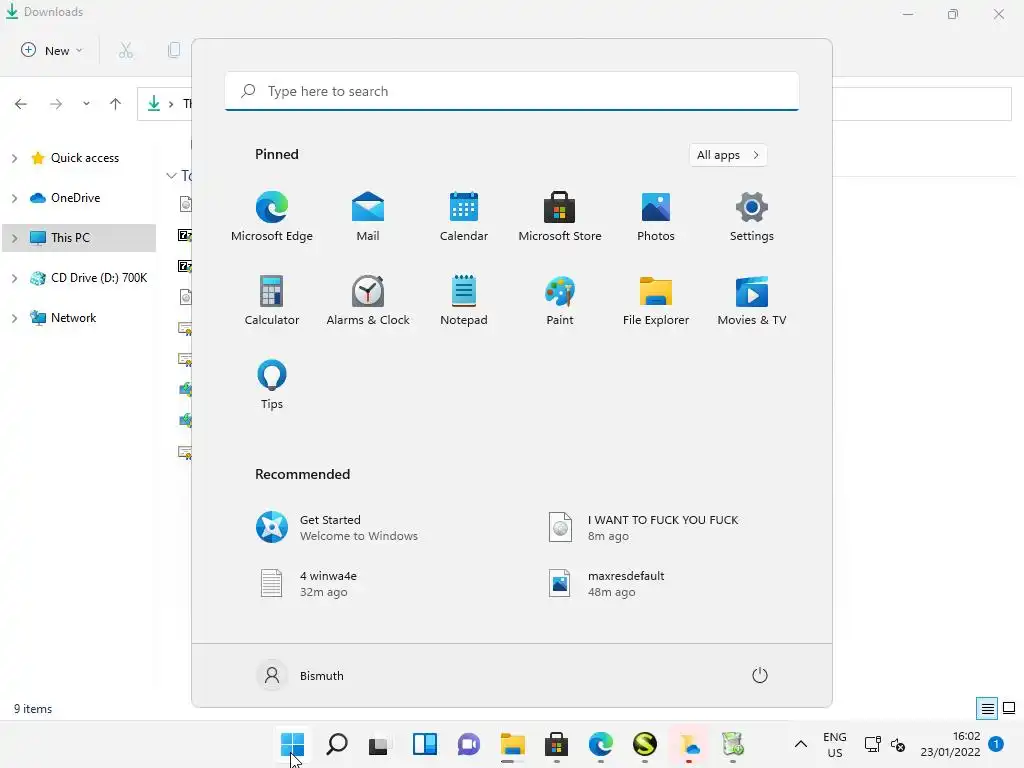Viewport: 1024px width, 768px height.
Task: Launch the Photos app
Action: pyautogui.click(x=656, y=216)
